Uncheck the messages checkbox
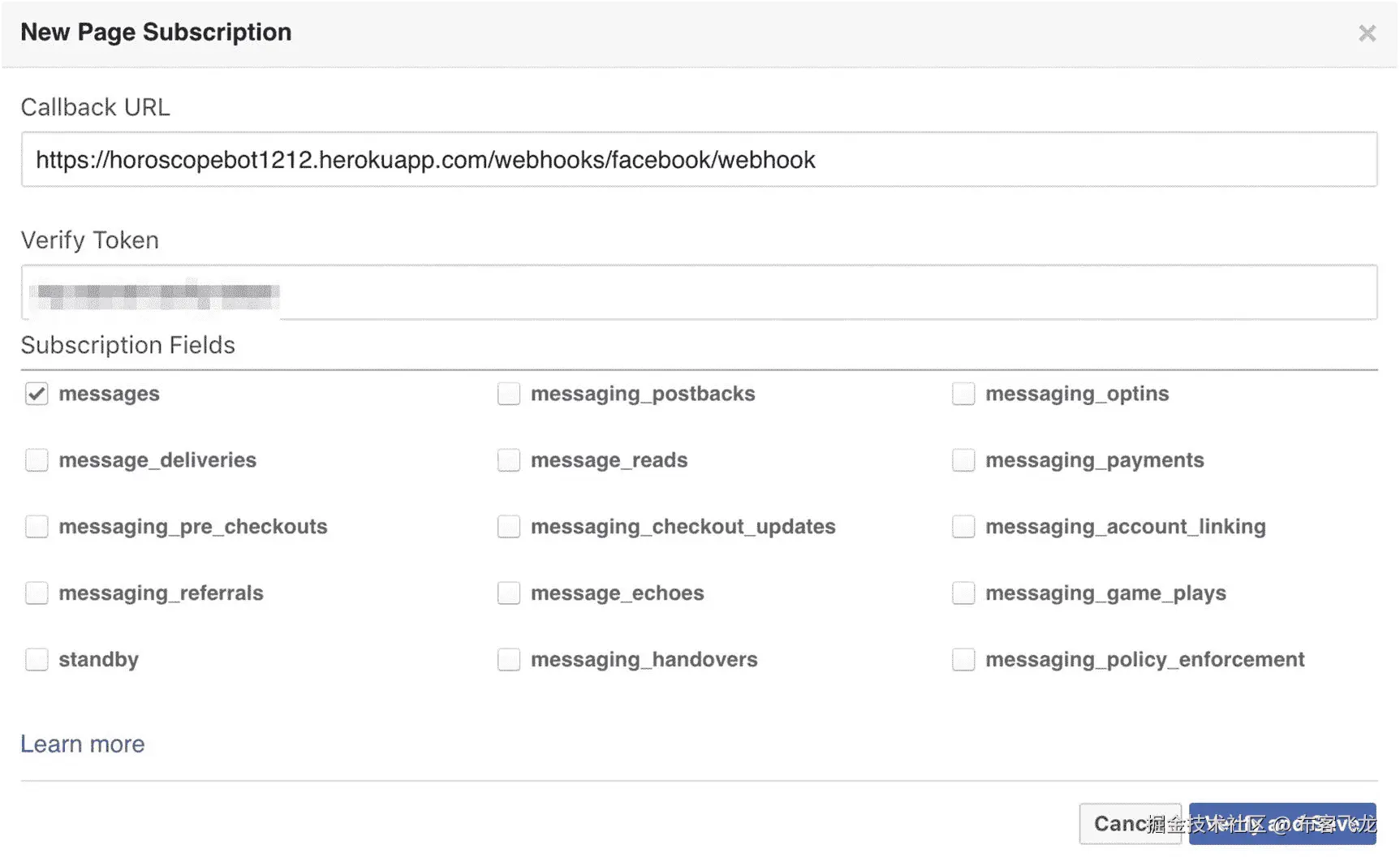 [37, 394]
